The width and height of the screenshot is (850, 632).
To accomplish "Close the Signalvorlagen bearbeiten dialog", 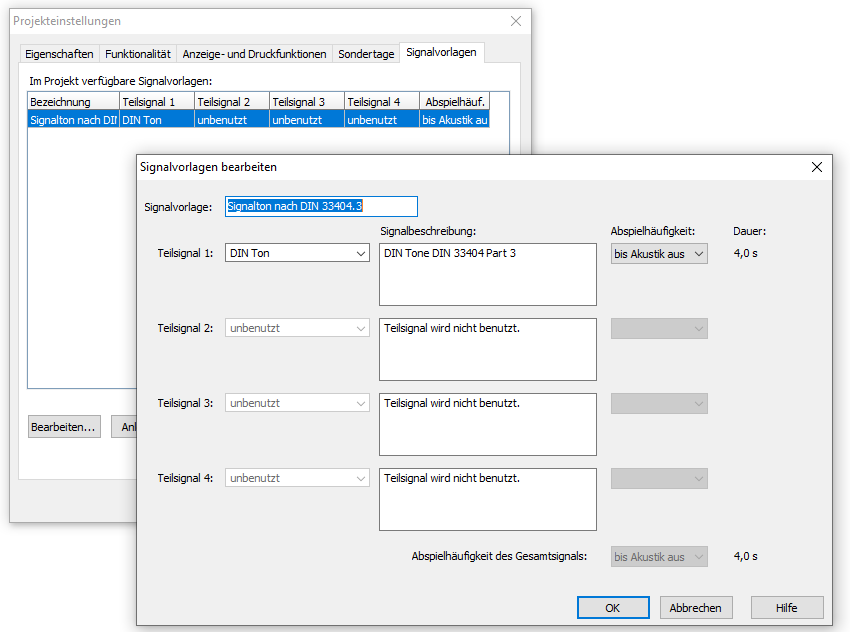I will coord(816,167).
